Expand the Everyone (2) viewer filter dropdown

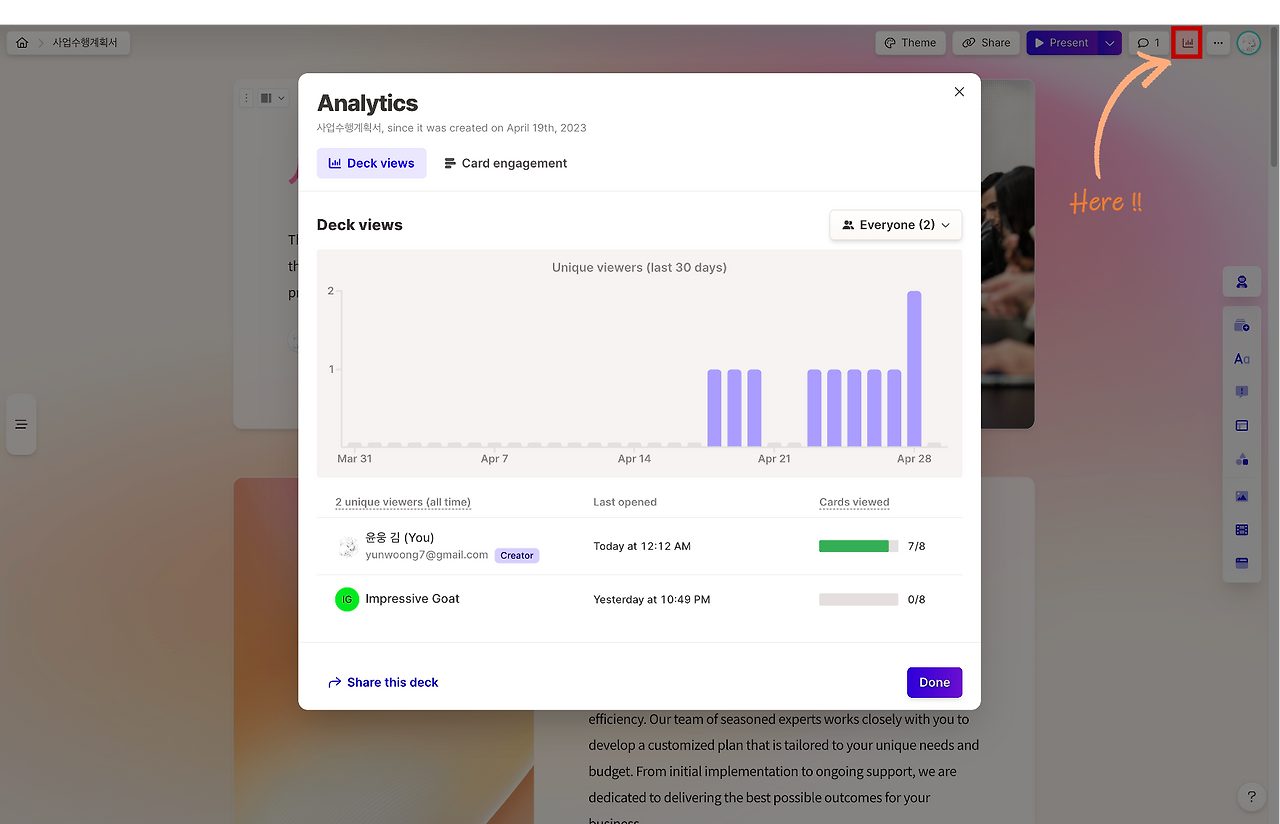click(x=896, y=225)
